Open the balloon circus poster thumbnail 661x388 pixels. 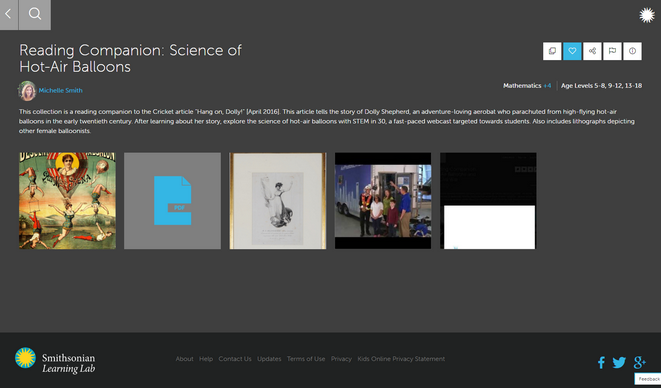(x=67, y=201)
